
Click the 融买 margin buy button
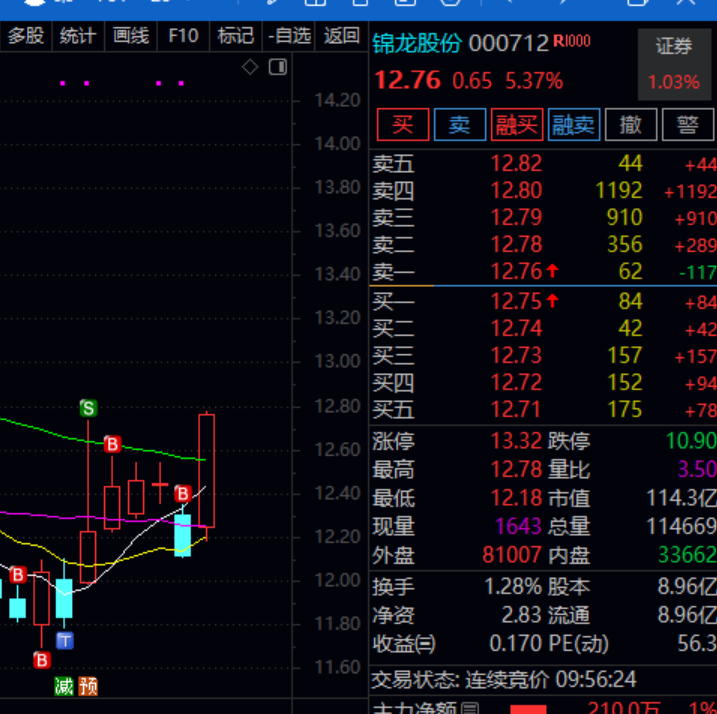pos(517,124)
